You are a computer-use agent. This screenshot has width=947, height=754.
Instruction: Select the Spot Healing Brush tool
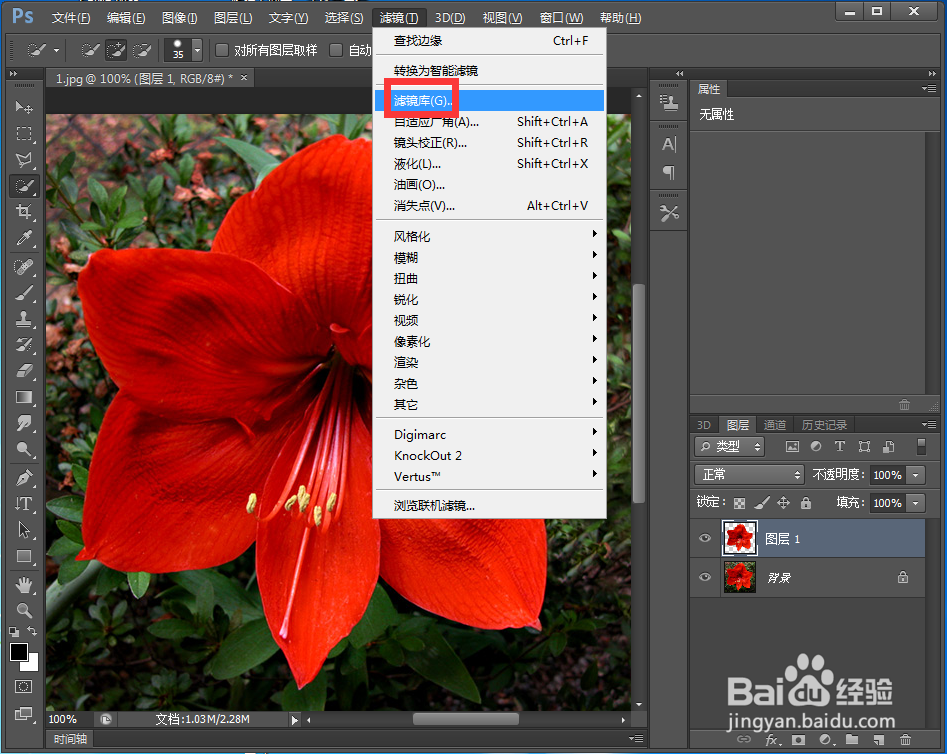pos(24,266)
